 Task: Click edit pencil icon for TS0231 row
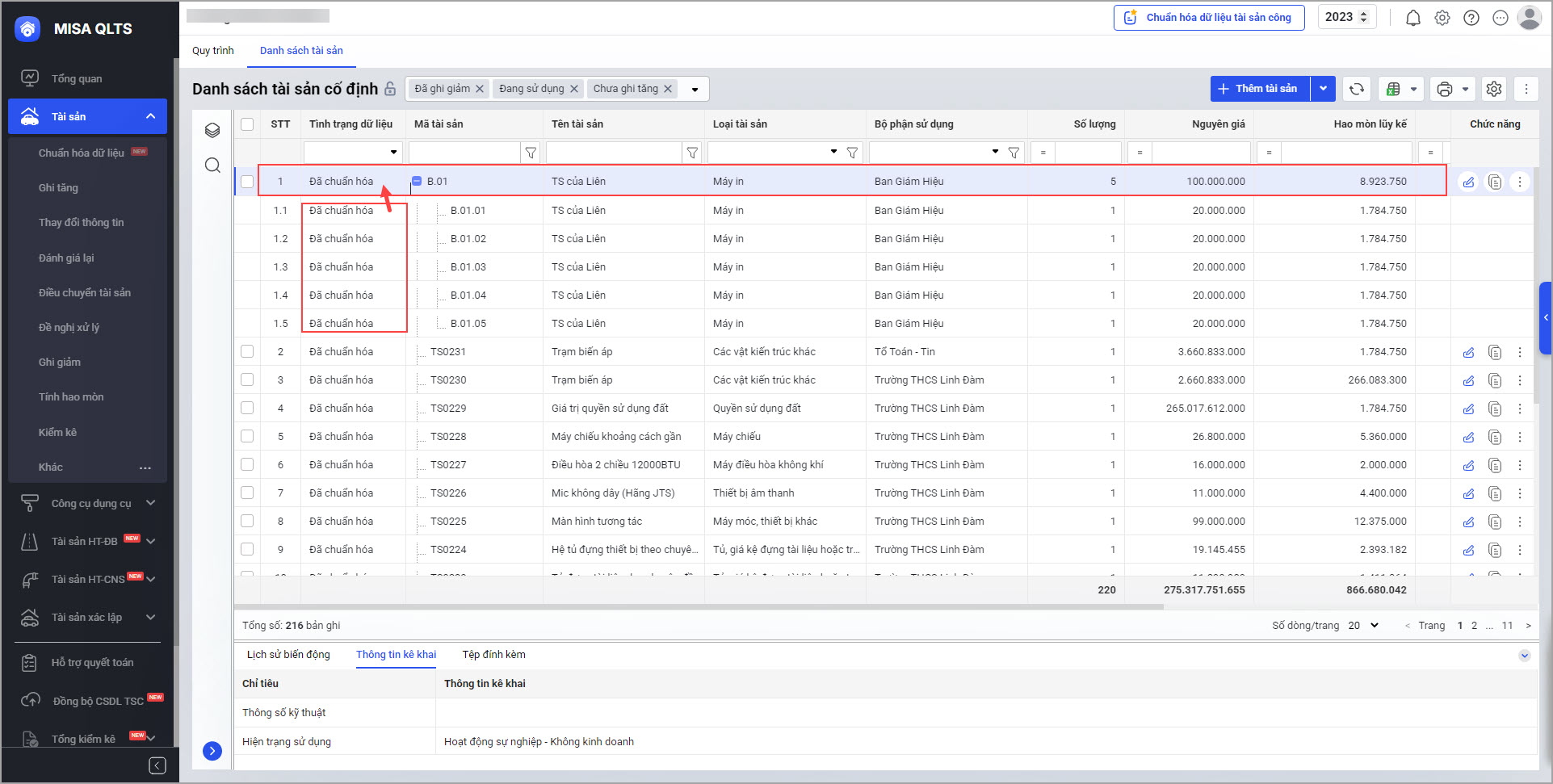pyautogui.click(x=1468, y=352)
